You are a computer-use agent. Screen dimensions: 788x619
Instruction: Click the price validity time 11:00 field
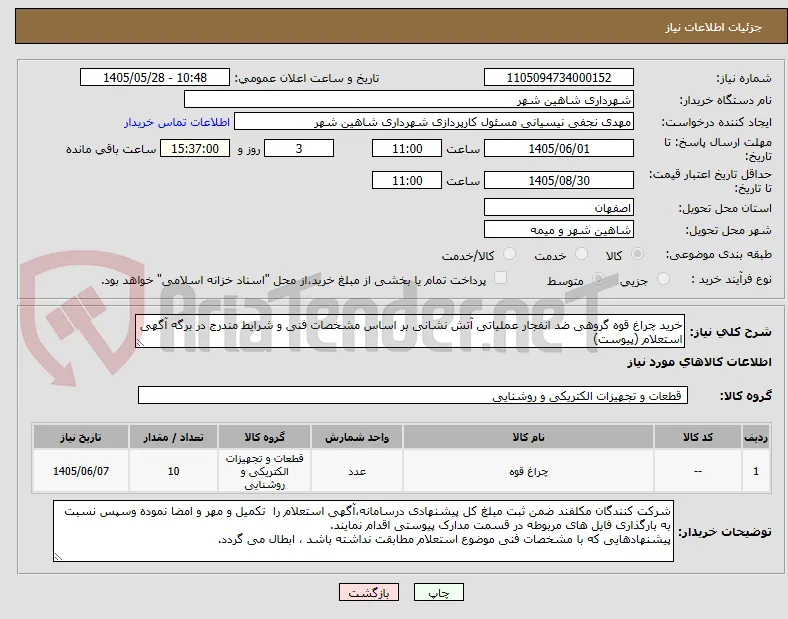407,180
